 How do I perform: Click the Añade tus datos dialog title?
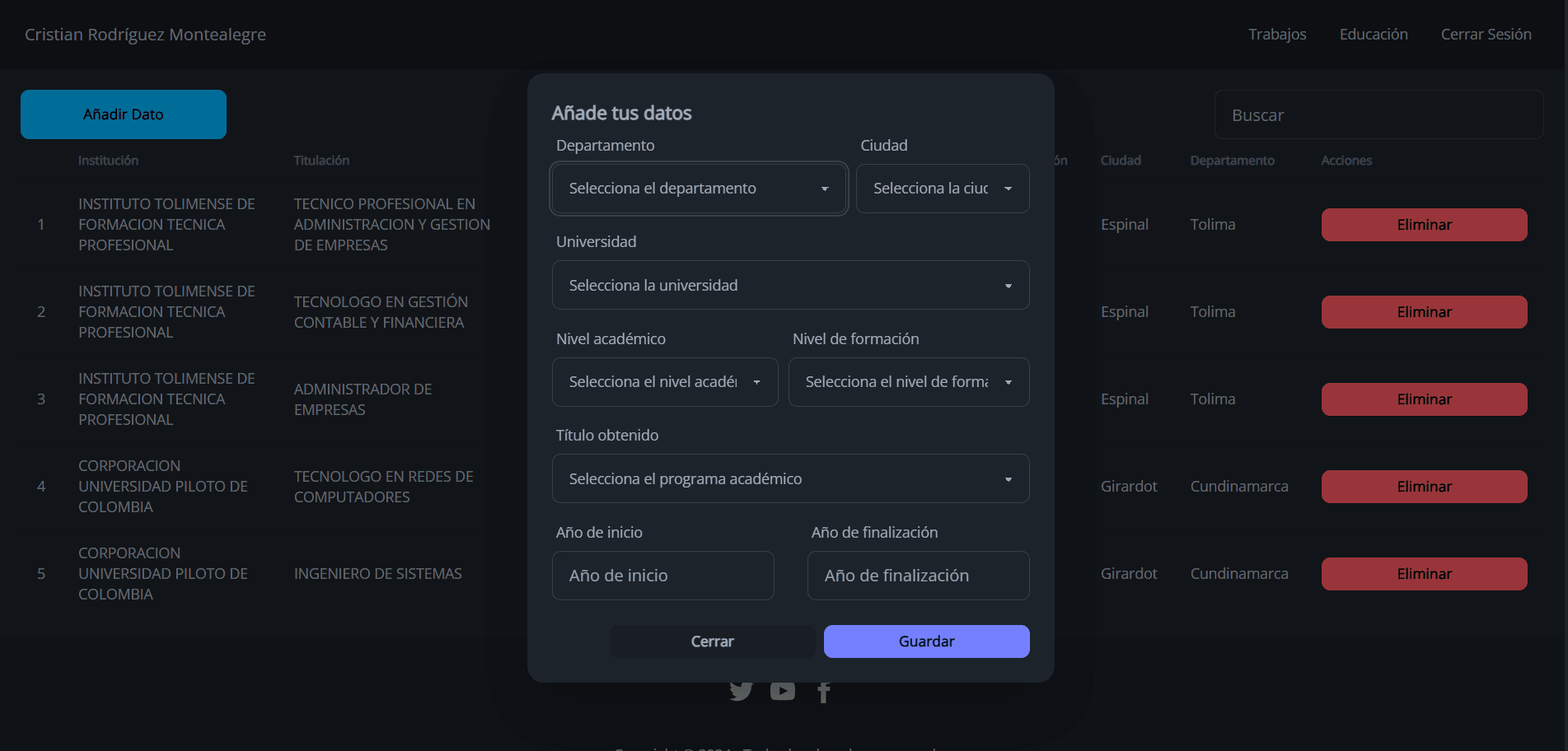click(622, 114)
